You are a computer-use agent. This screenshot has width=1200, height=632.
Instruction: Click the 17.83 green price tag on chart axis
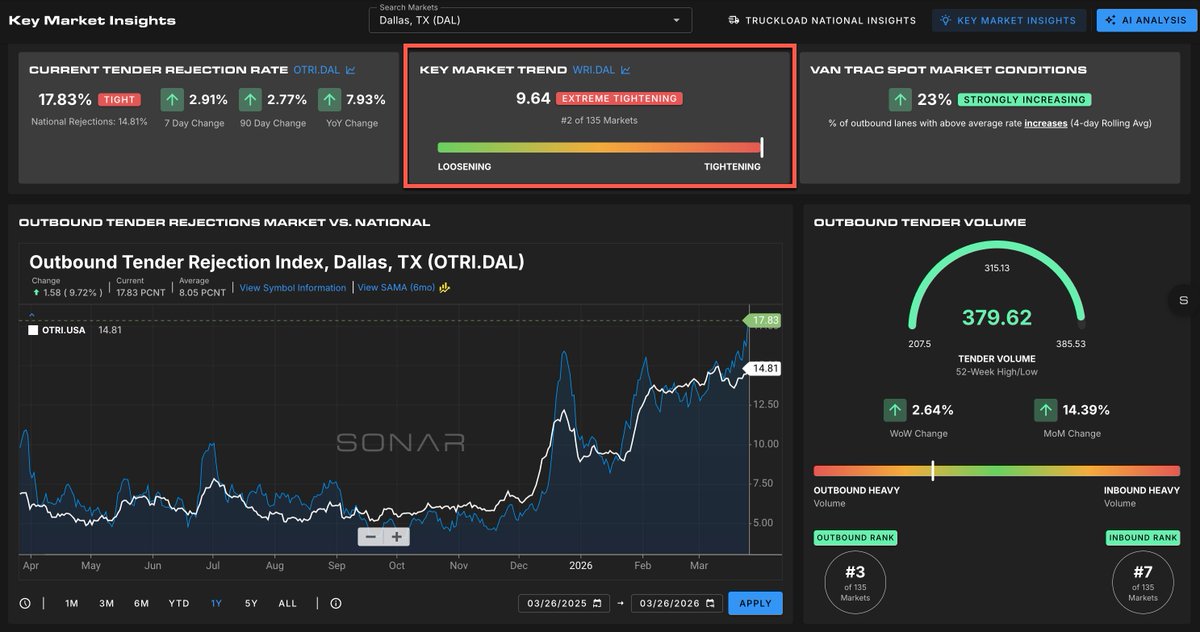(762, 320)
